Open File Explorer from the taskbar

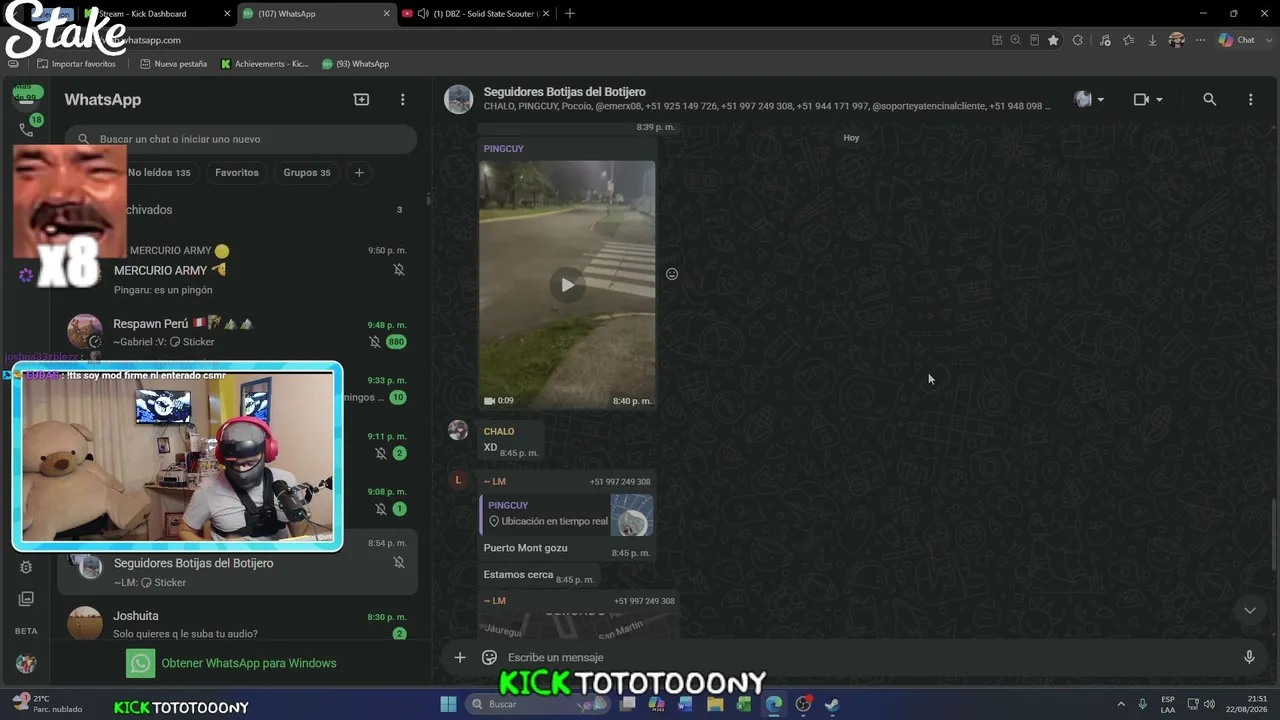pyautogui.click(x=715, y=704)
